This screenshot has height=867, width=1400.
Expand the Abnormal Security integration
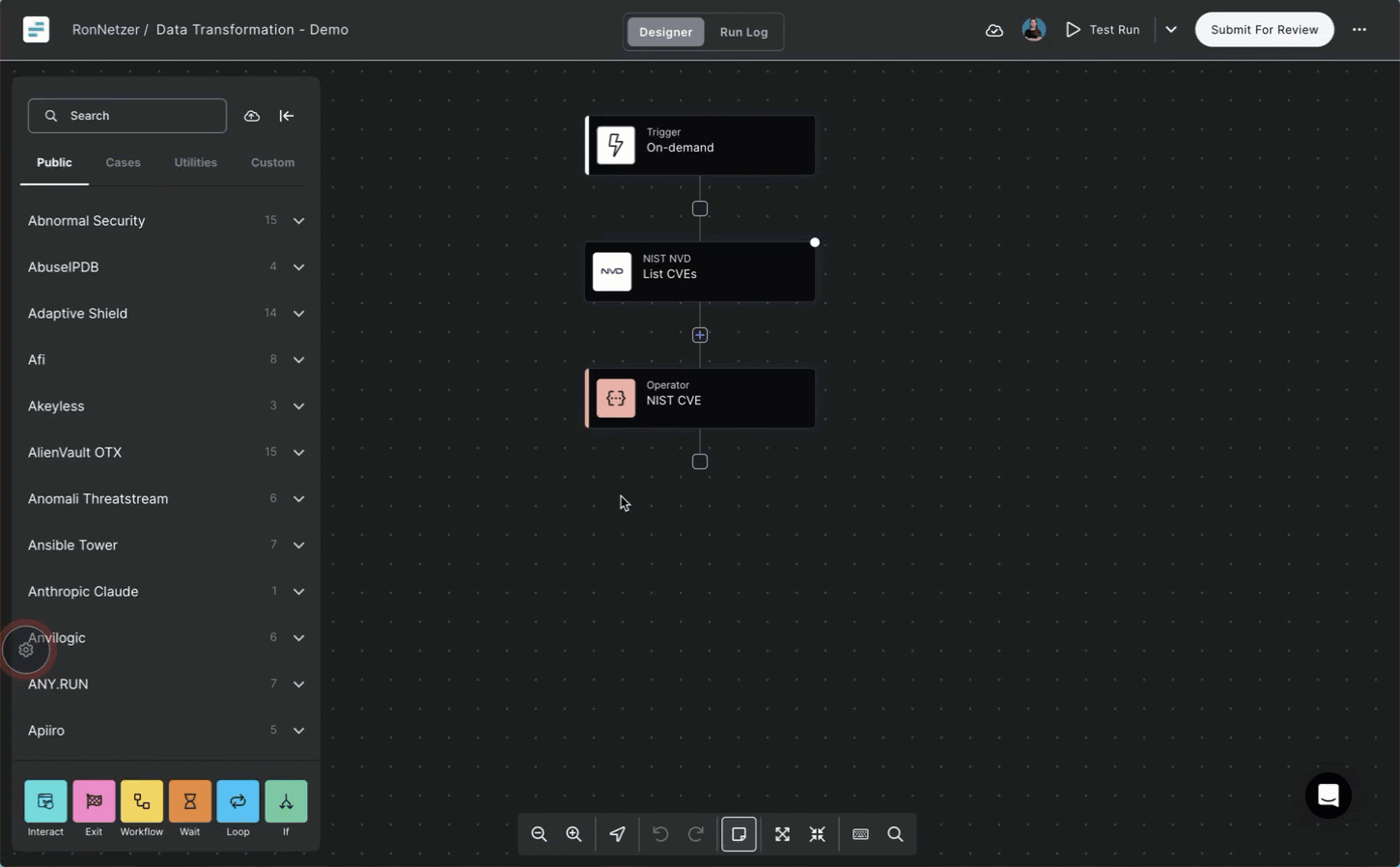click(298, 221)
